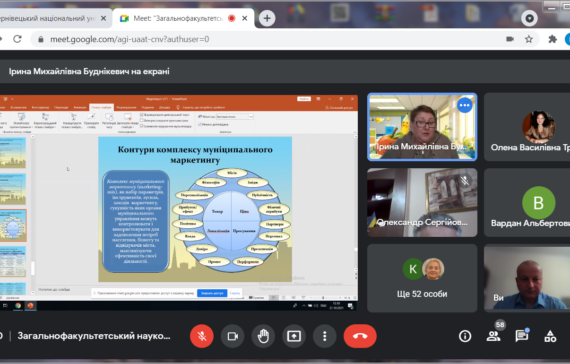Bookmark this page with the star icon
The image size is (570, 364).
click(529, 39)
